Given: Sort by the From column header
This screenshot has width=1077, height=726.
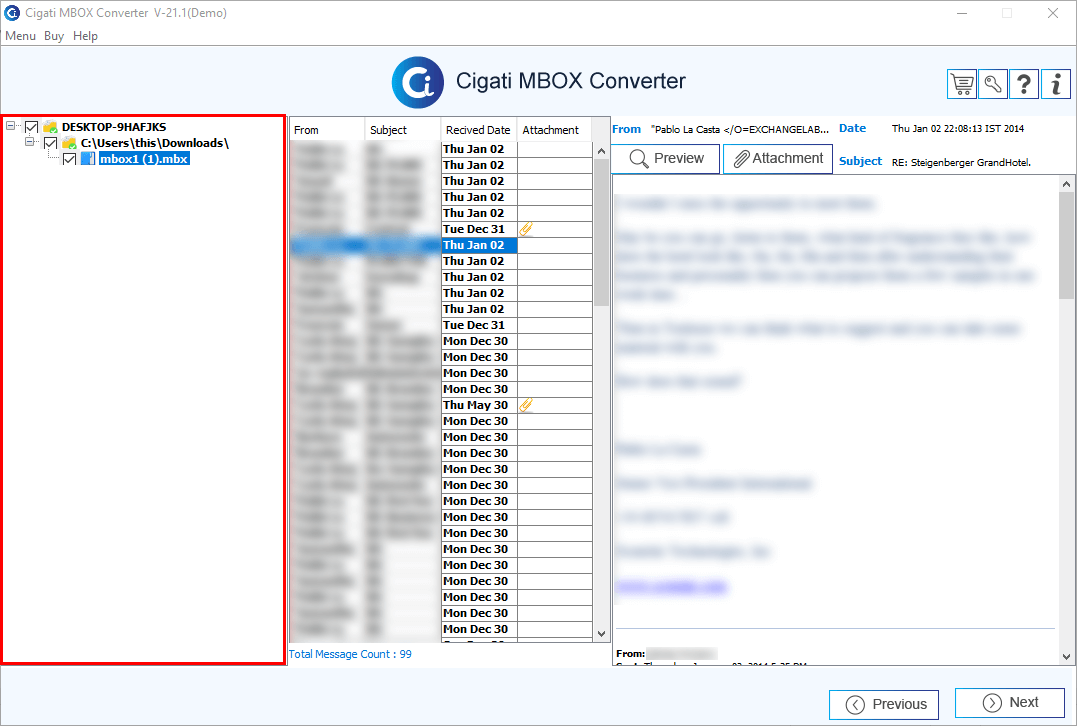Looking at the screenshot, I should (327, 130).
